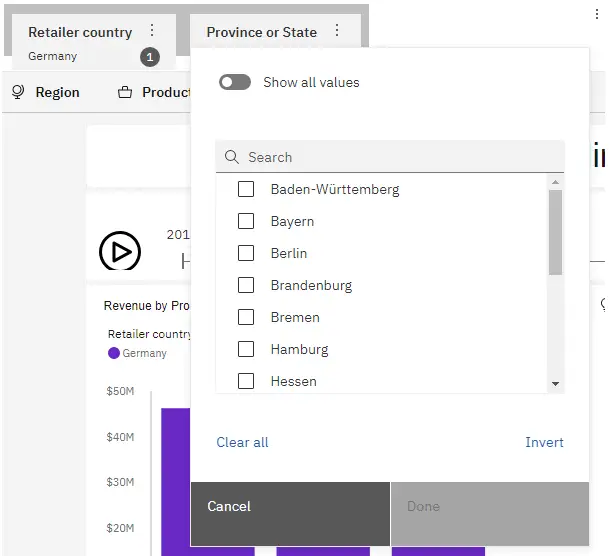
Task: Click the Region globe icon
Action: pos(18,92)
